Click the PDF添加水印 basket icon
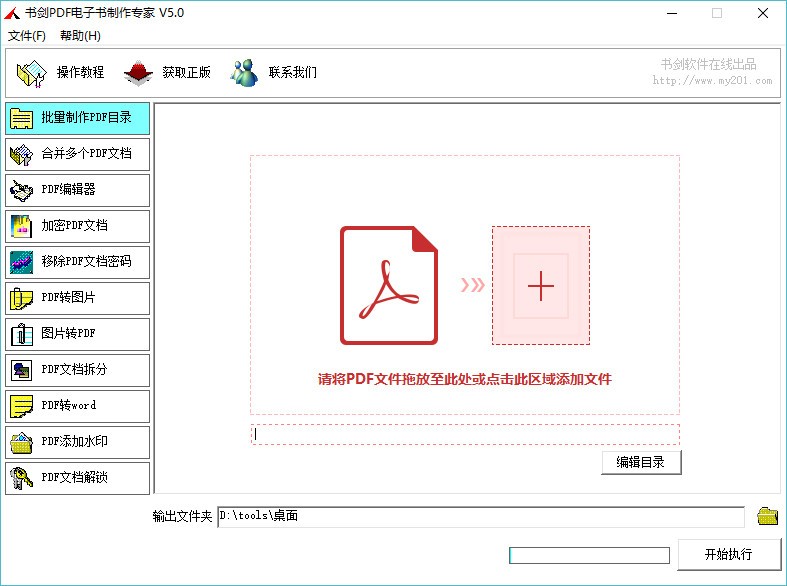This screenshot has height=586, width=787. (x=22, y=443)
